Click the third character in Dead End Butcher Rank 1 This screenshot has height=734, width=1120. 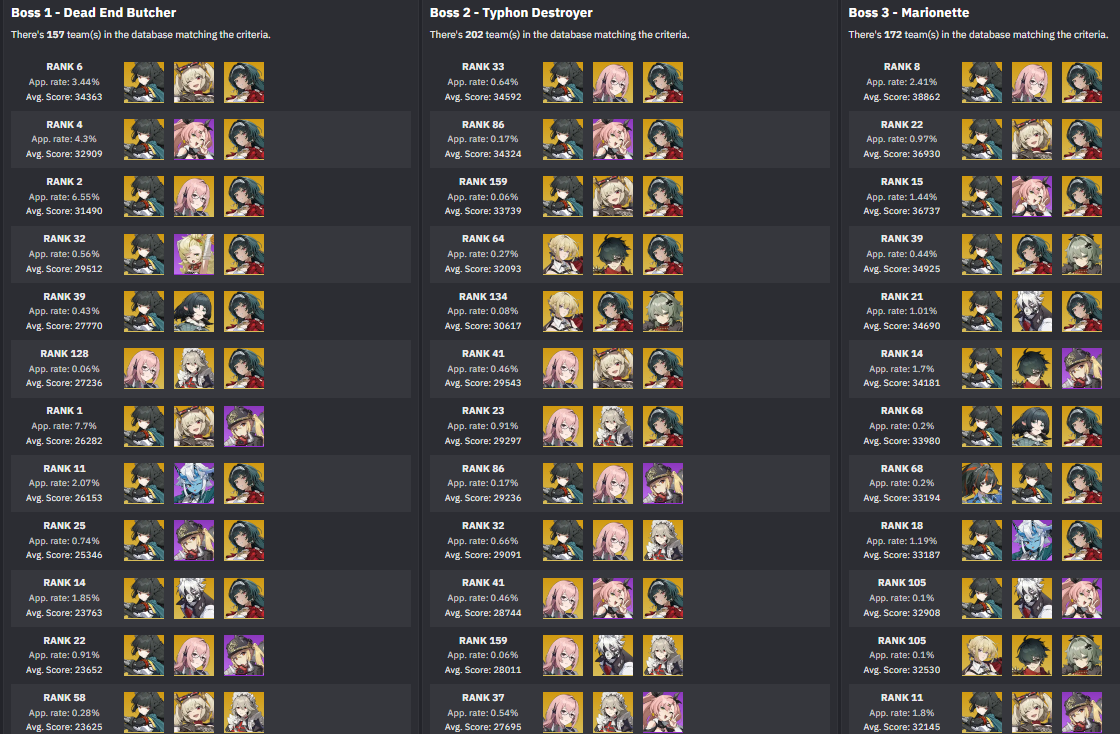coord(244,426)
